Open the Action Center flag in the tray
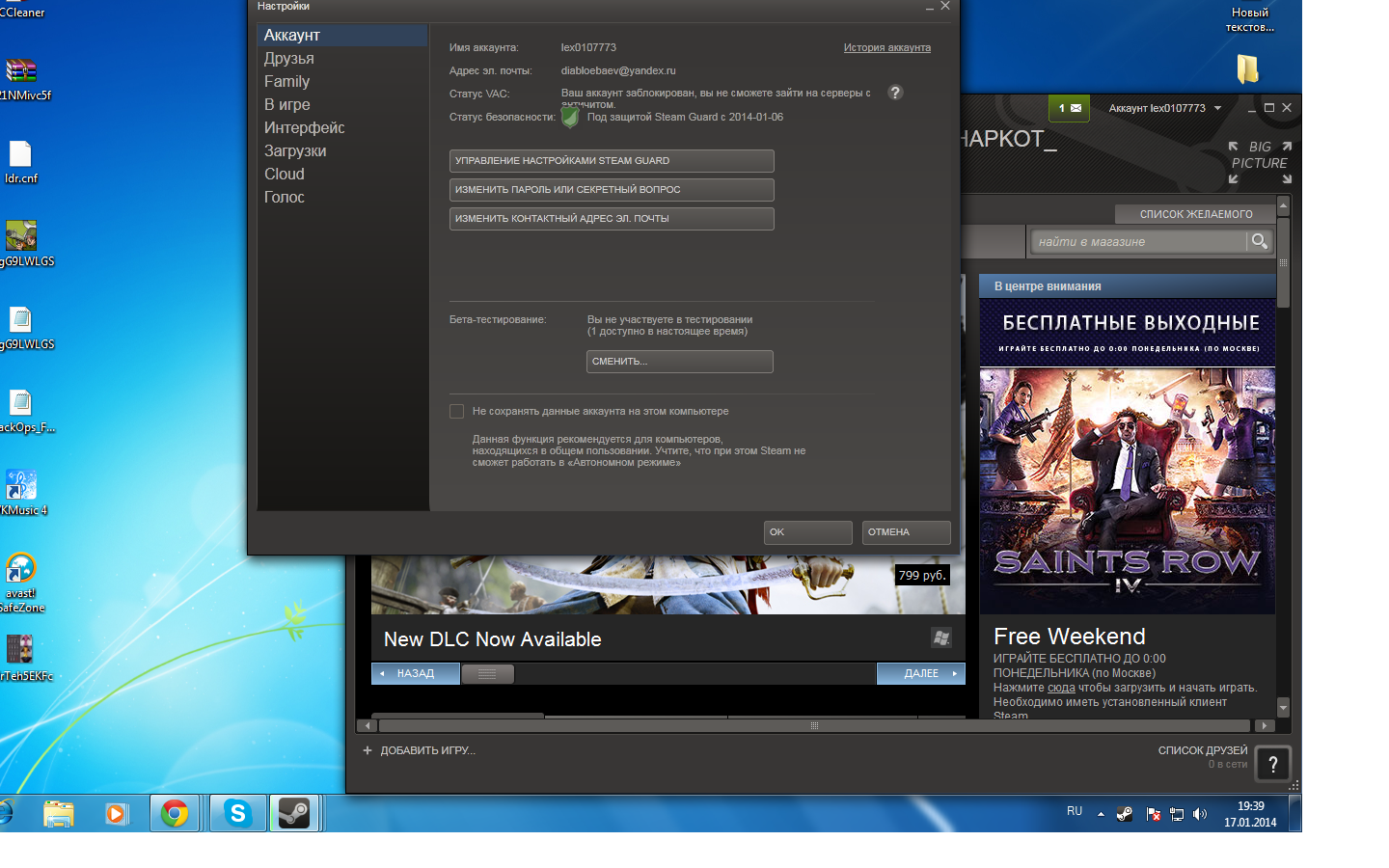Screen dimensions: 1389x868 tap(1153, 814)
